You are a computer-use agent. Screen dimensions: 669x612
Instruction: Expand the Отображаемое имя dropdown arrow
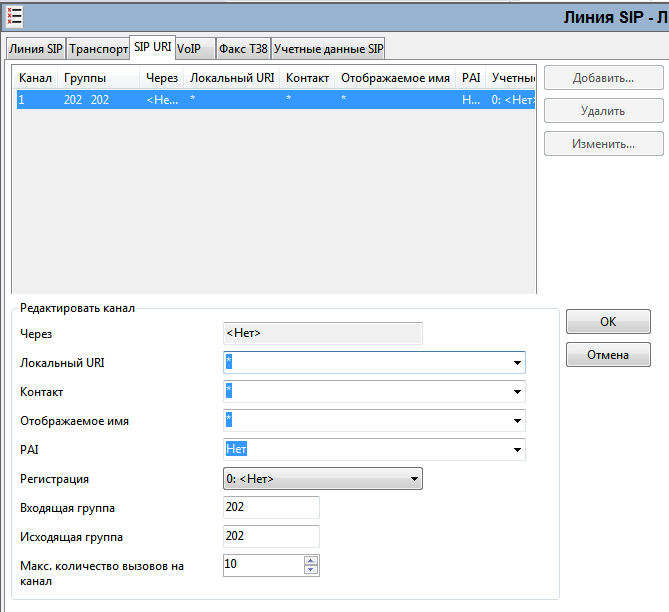tap(517, 421)
